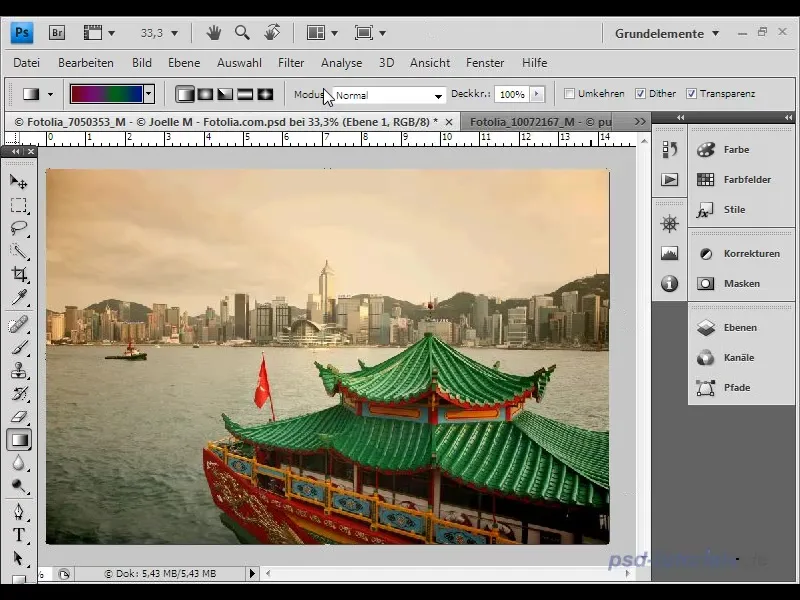This screenshot has height=600, width=800.
Task: Click the Zoom tool in application bar
Action: pyautogui.click(x=242, y=33)
